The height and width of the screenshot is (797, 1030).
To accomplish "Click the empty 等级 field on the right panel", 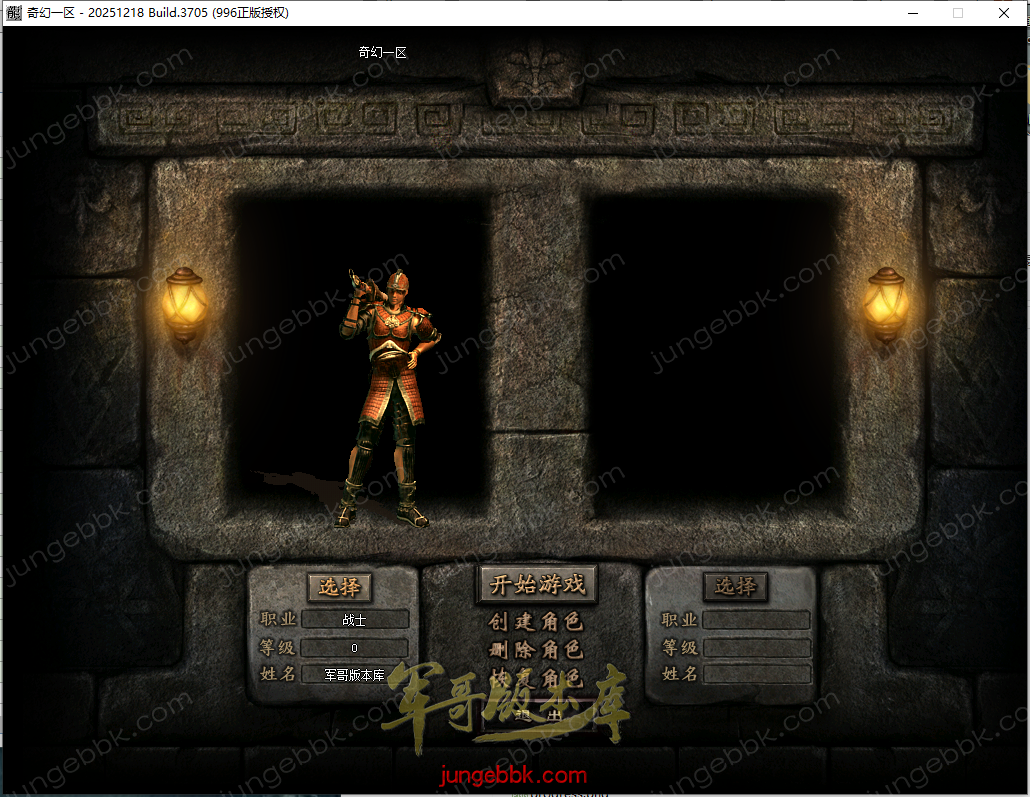I will click(x=756, y=648).
